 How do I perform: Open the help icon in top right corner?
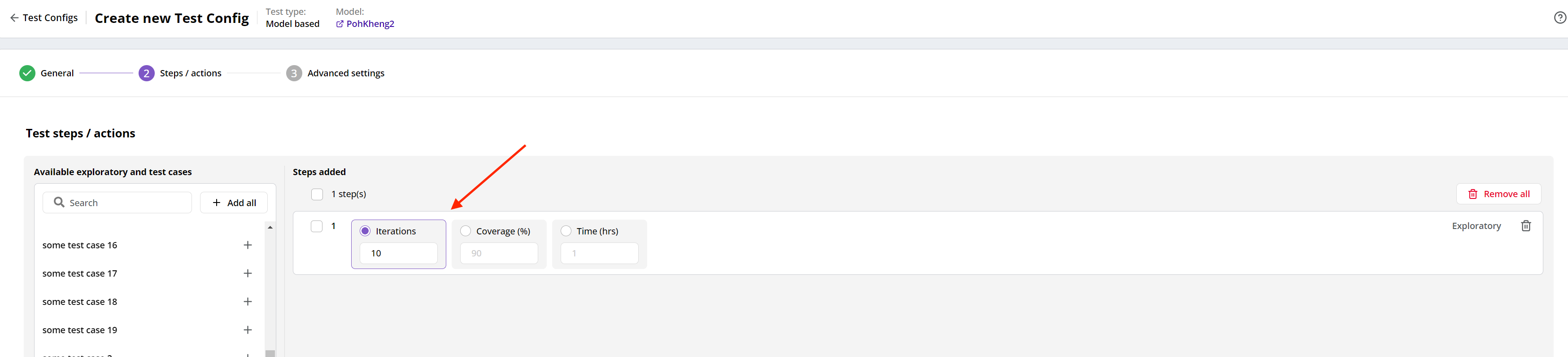(x=1559, y=17)
